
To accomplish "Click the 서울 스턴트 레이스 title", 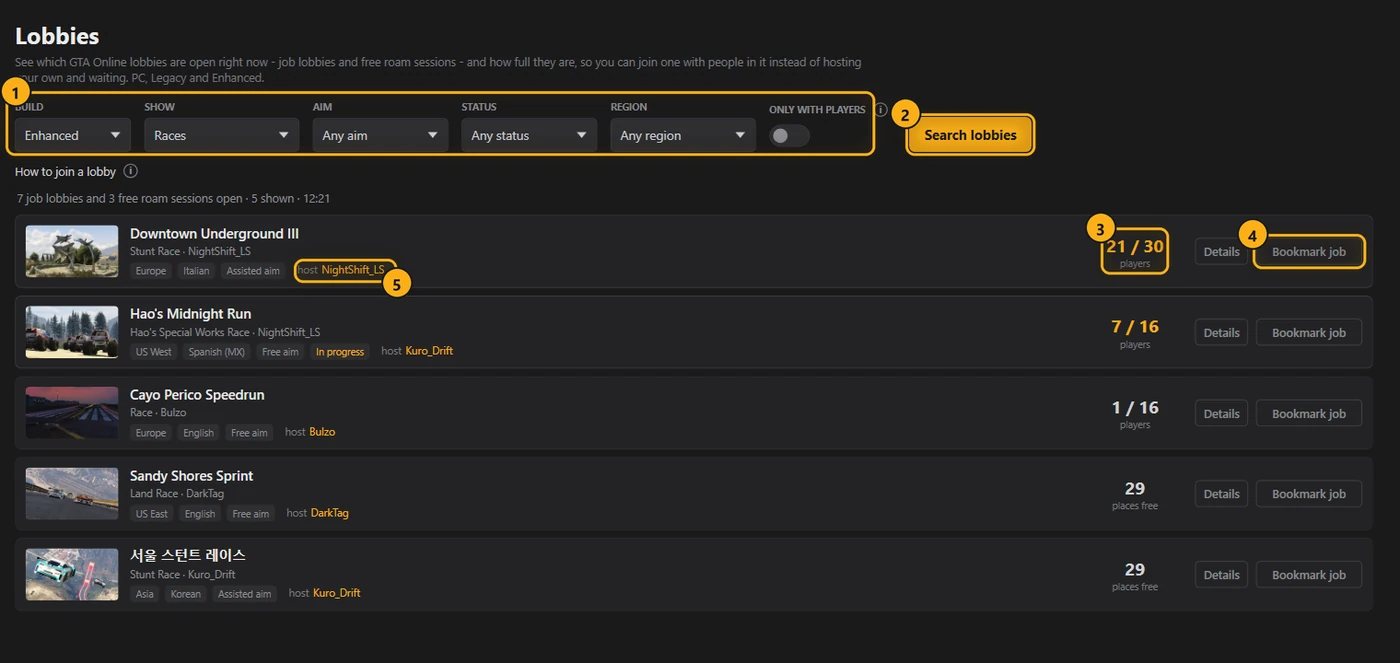I will 188,555.
